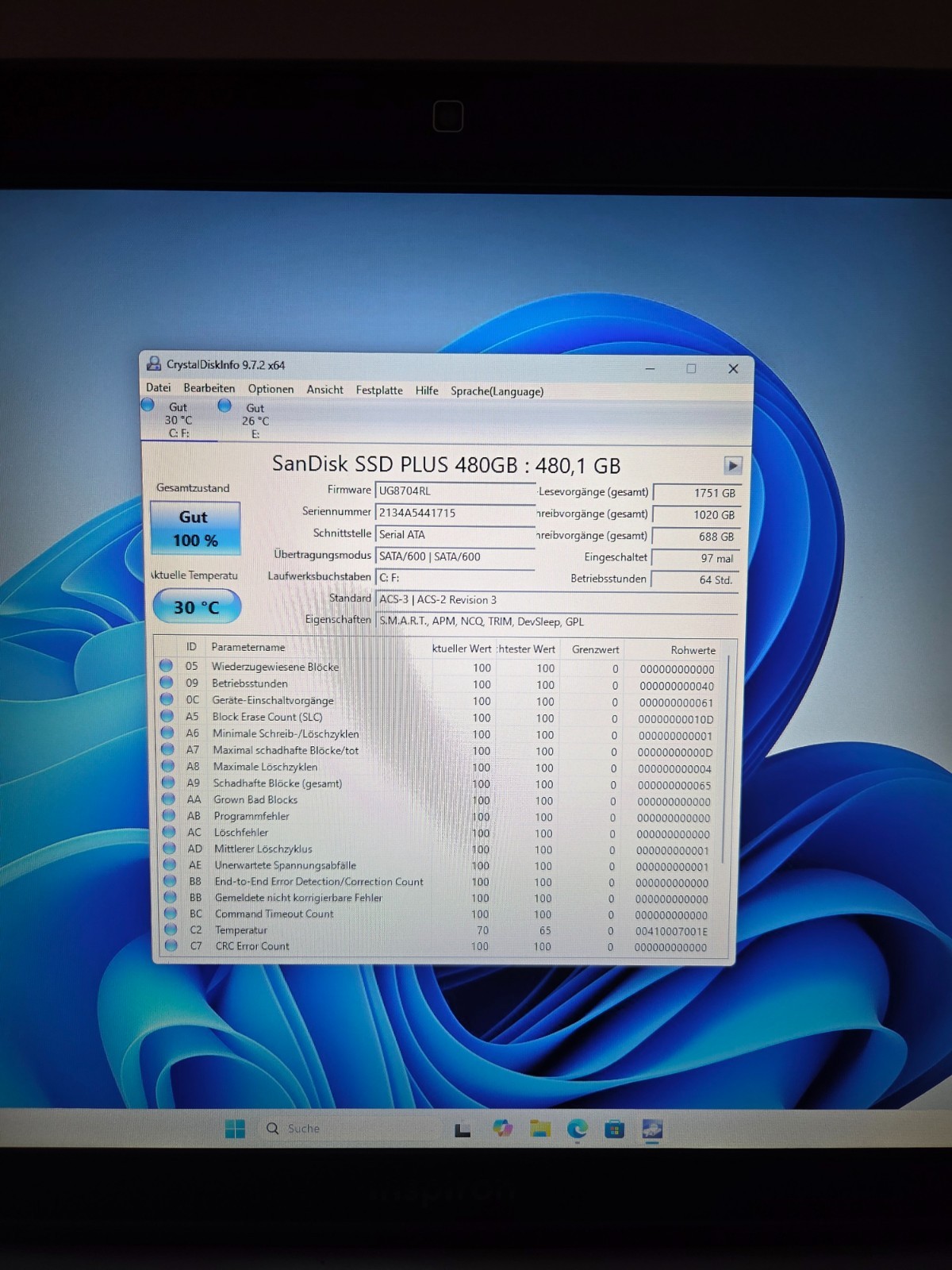This screenshot has height=1270, width=952.
Task: Click the Betriebsstunden 64 Std. value
Action: click(x=697, y=580)
